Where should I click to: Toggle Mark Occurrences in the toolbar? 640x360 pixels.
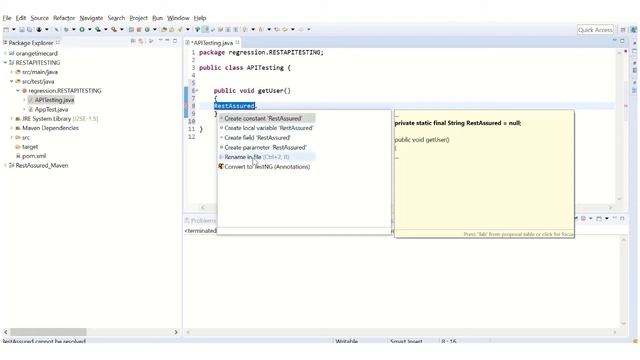coord(205,29)
